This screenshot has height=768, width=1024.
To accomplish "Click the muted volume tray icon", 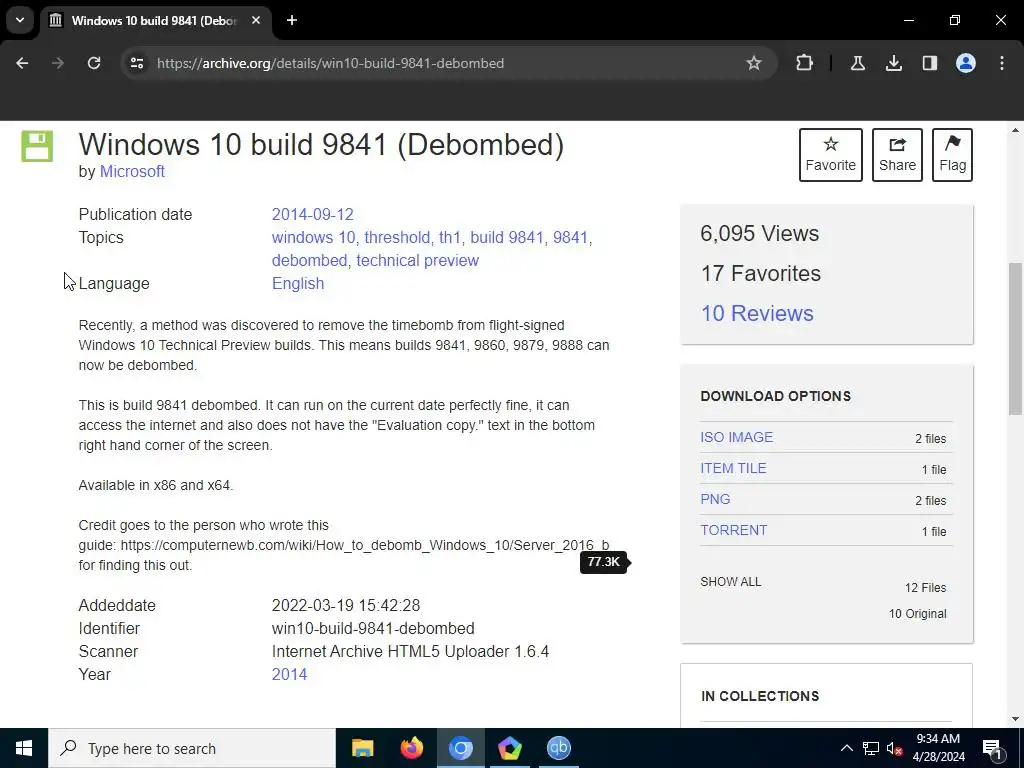I will (895, 748).
